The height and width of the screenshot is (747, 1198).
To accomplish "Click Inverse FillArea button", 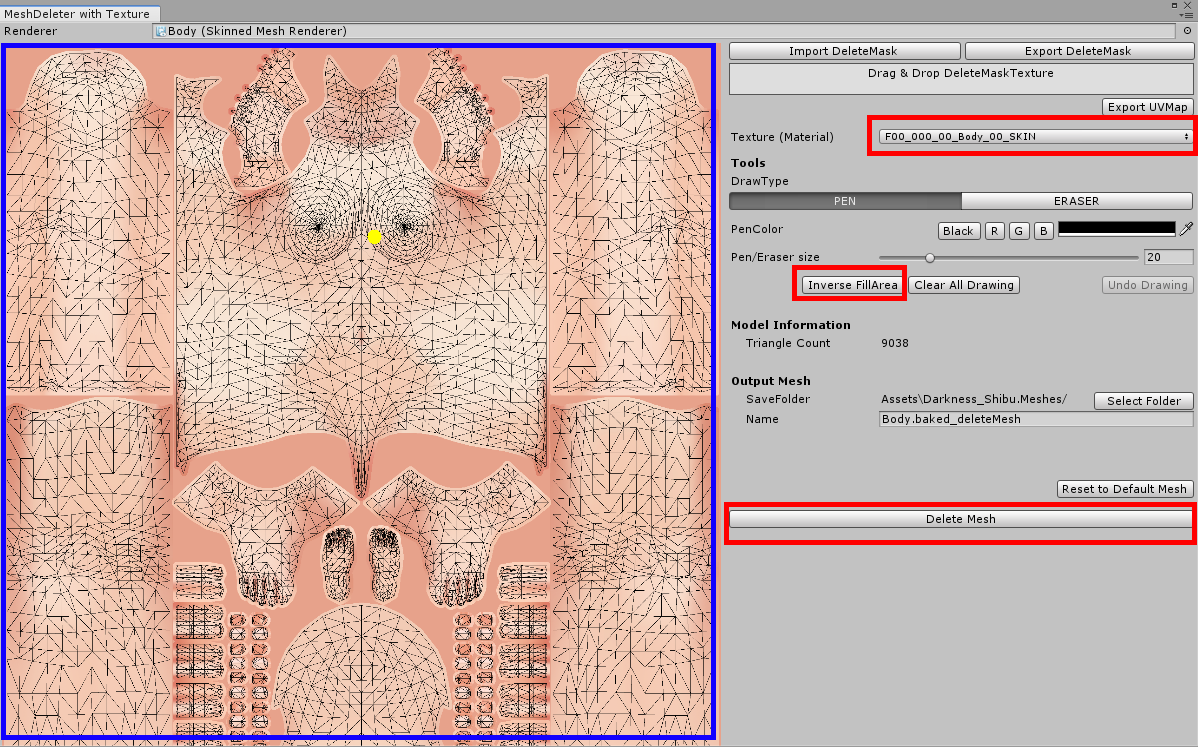I will pyautogui.click(x=853, y=285).
